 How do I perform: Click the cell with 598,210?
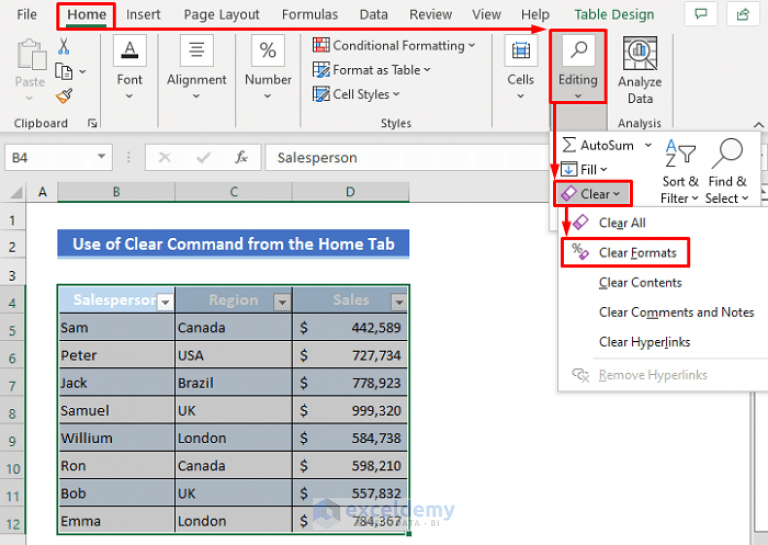[x=351, y=466]
